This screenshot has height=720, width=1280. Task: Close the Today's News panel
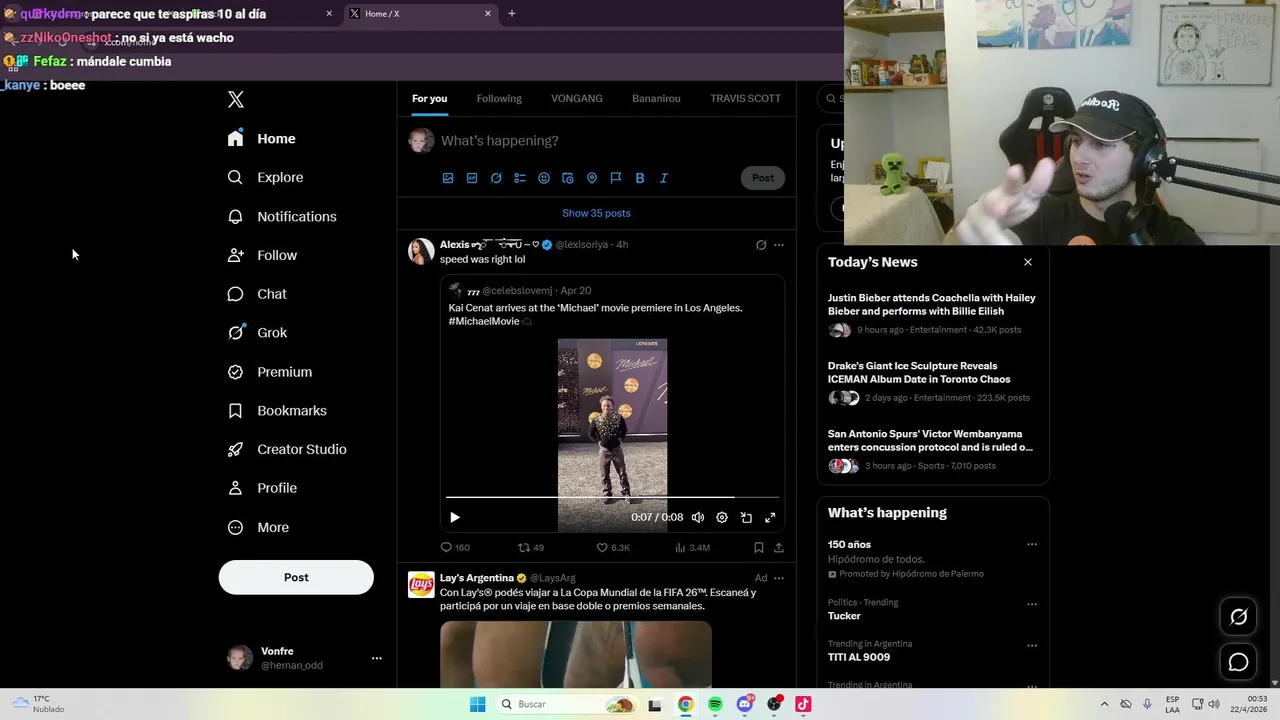click(x=1028, y=262)
